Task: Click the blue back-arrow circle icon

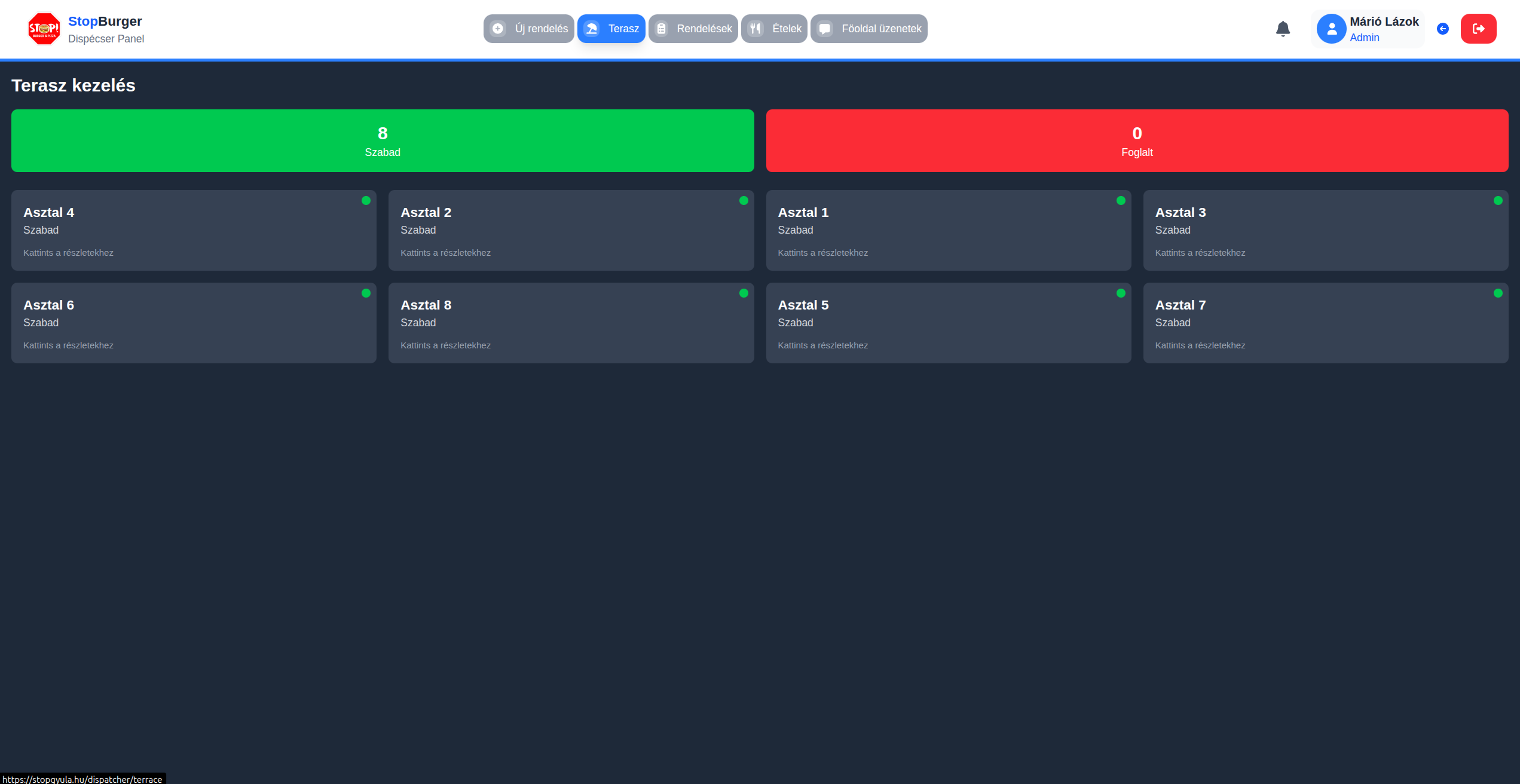Action: 1442,29
